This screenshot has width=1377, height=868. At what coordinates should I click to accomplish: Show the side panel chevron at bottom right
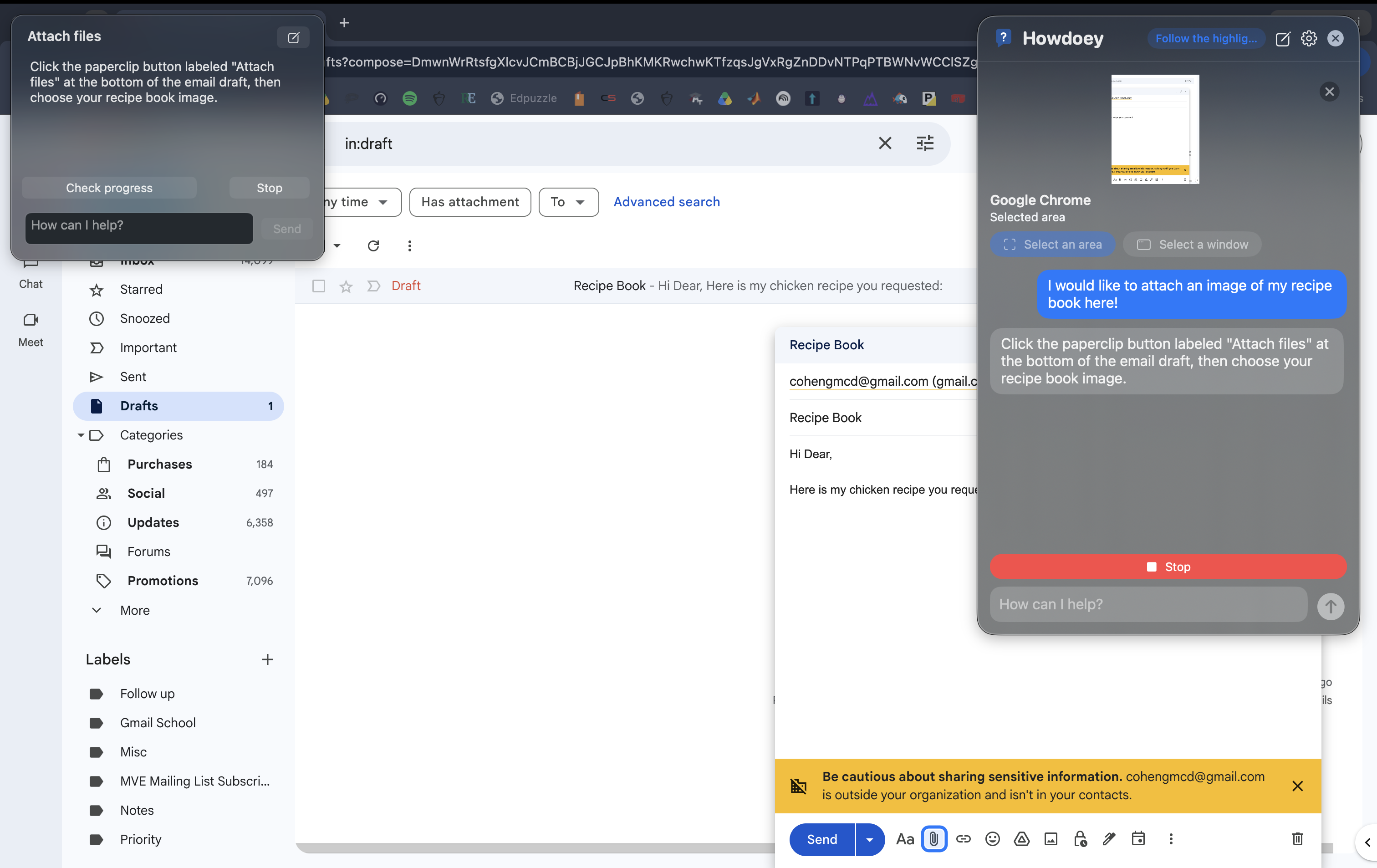pyautogui.click(x=1367, y=842)
